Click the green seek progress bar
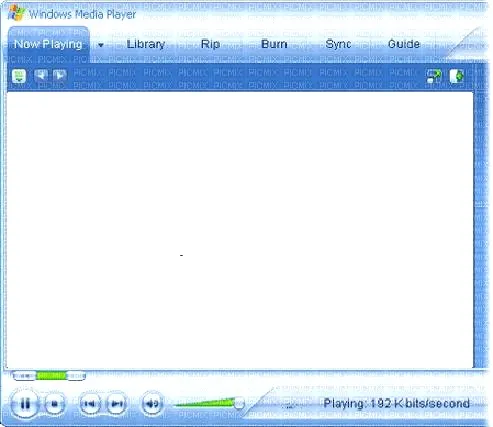 [51, 376]
